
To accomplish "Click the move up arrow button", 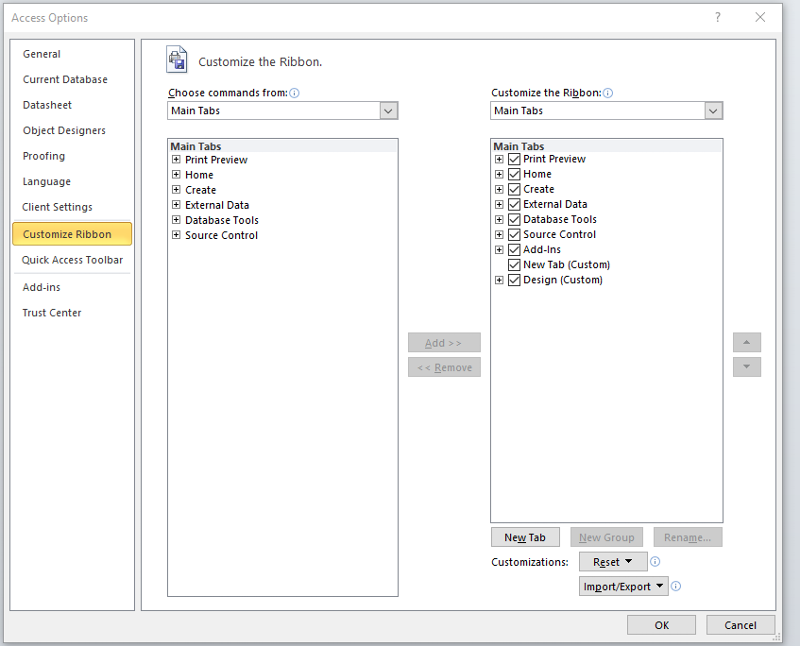I will point(747,341).
